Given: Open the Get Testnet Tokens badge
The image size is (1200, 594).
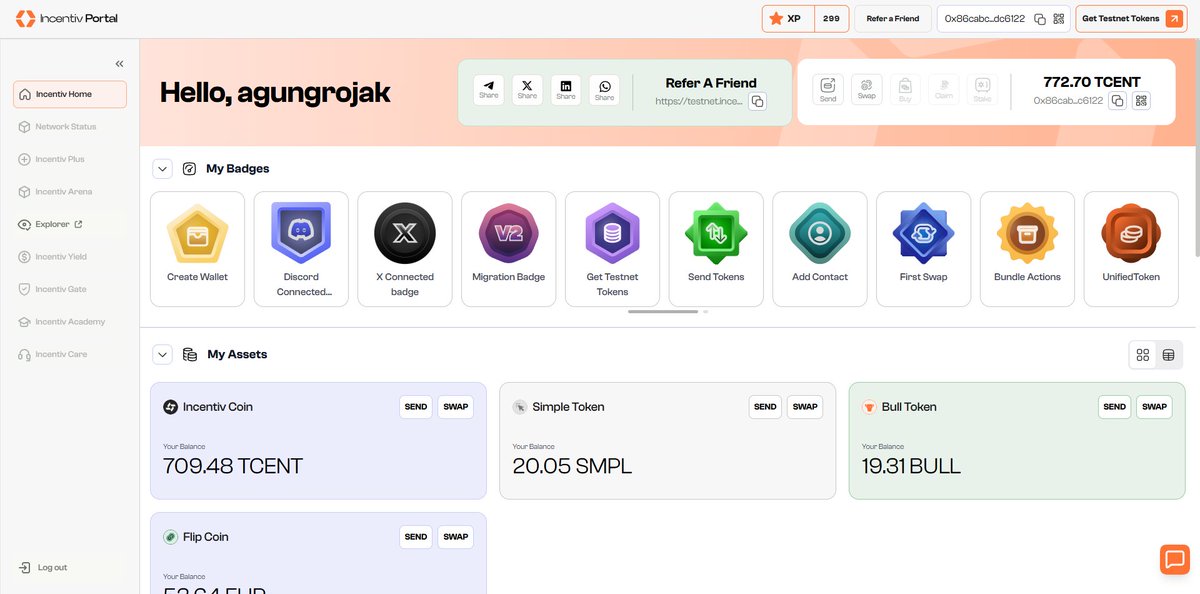Looking at the screenshot, I should (612, 249).
